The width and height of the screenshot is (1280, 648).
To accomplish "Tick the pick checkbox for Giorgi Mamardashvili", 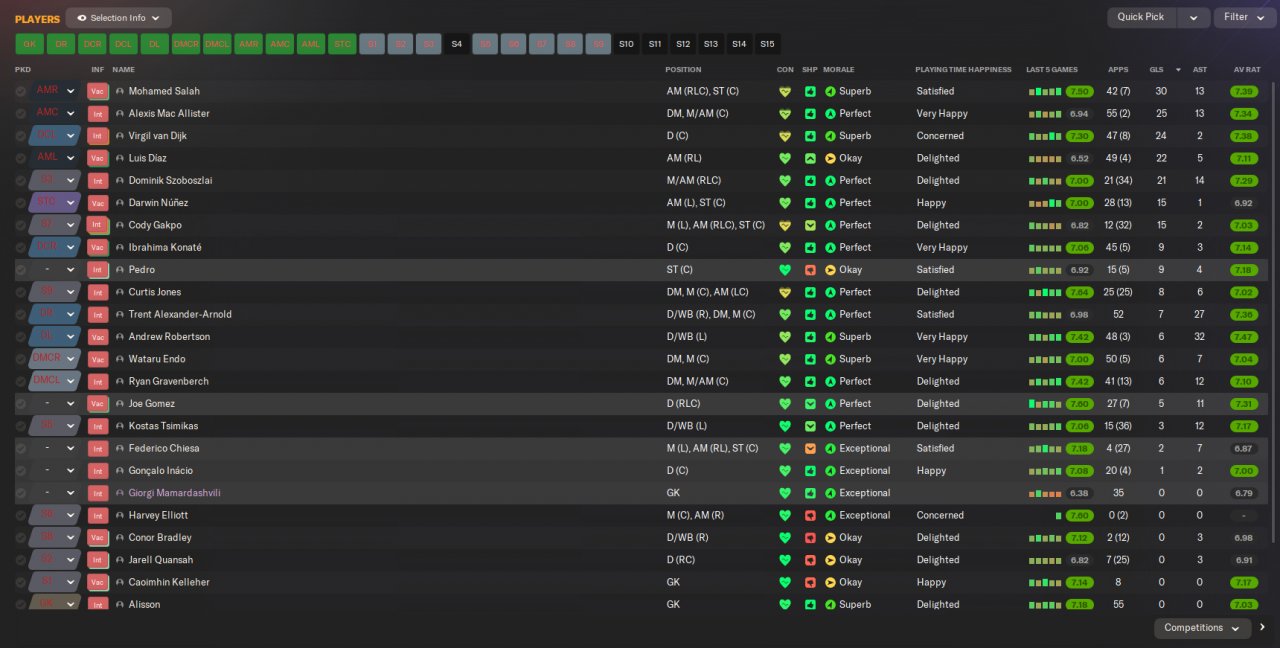I will 20,493.
